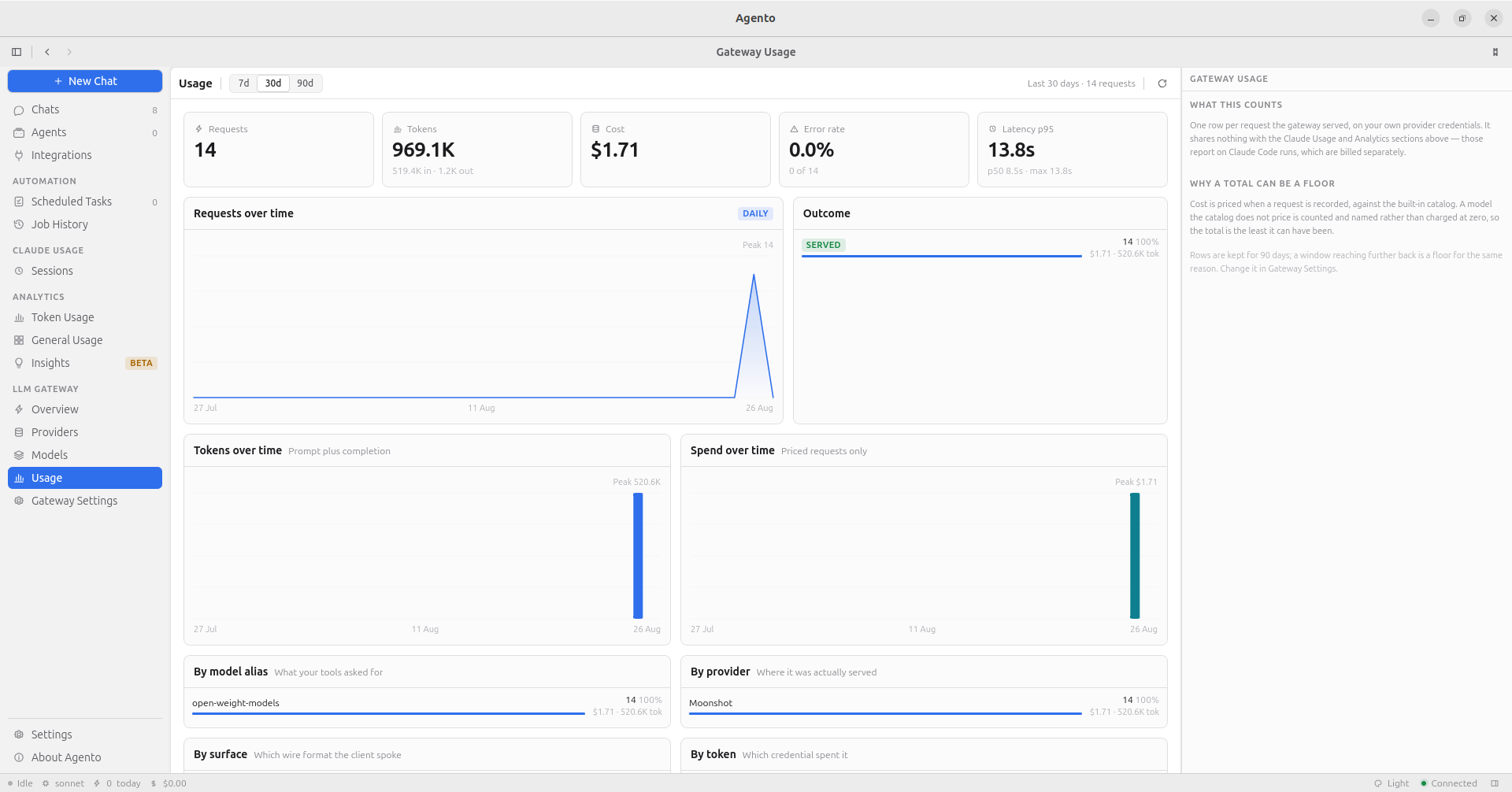
Task: Select Usage in LLM Gateway
Action: 85,478
